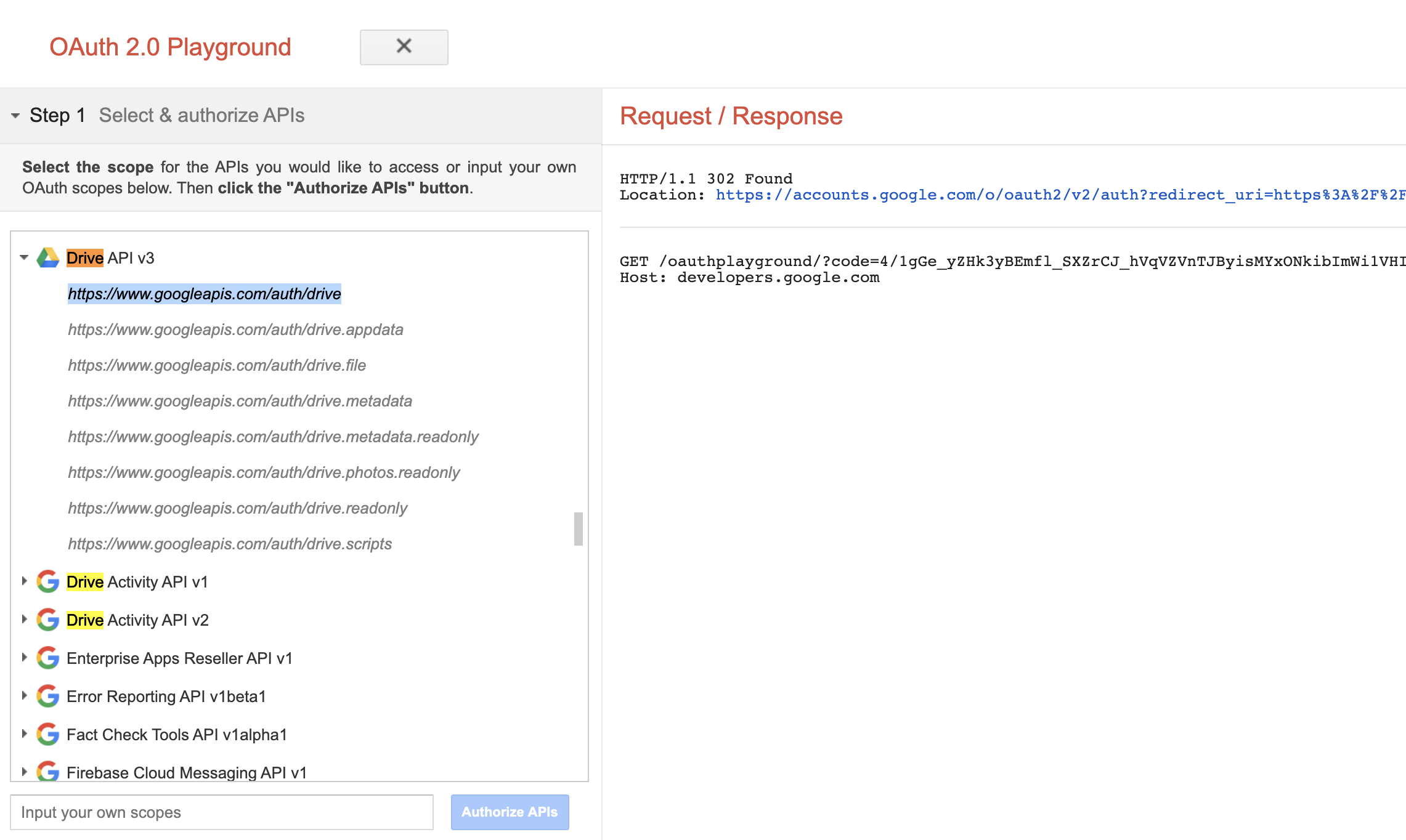Click the Error Reporting API Google icon
This screenshot has width=1406, height=840.
pyautogui.click(x=47, y=697)
